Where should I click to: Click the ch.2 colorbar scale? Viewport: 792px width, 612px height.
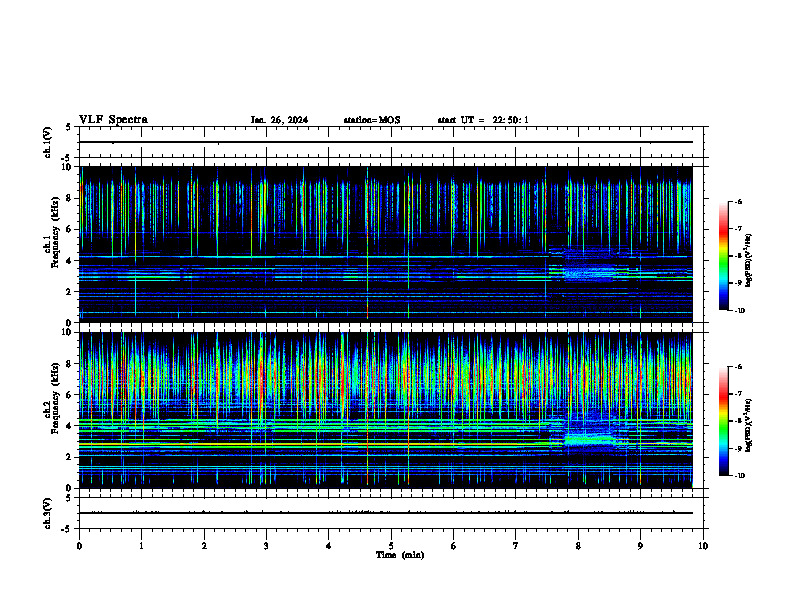pyautogui.click(x=724, y=421)
